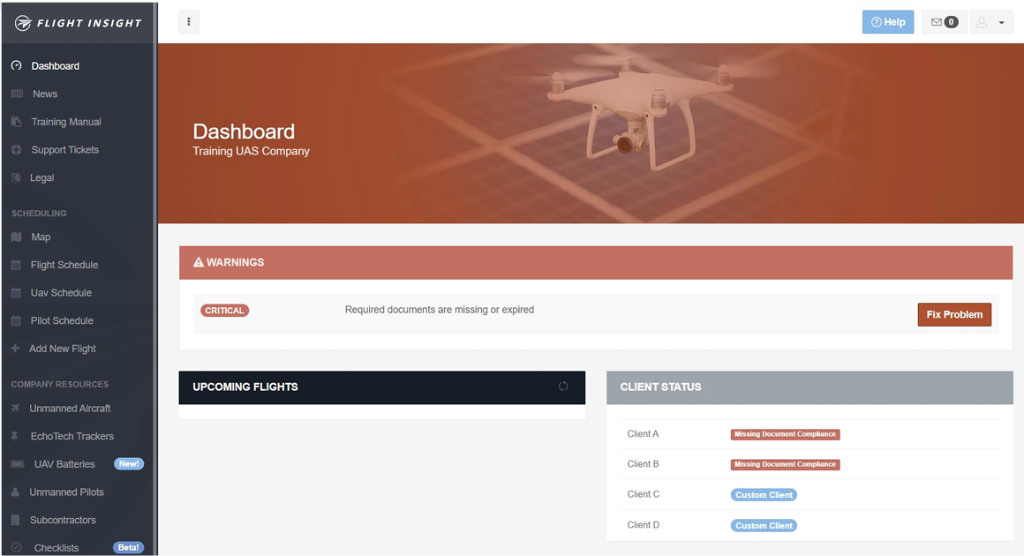Click the CLIENT STATUS panel header
The image size is (1024, 556).
[810, 387]
